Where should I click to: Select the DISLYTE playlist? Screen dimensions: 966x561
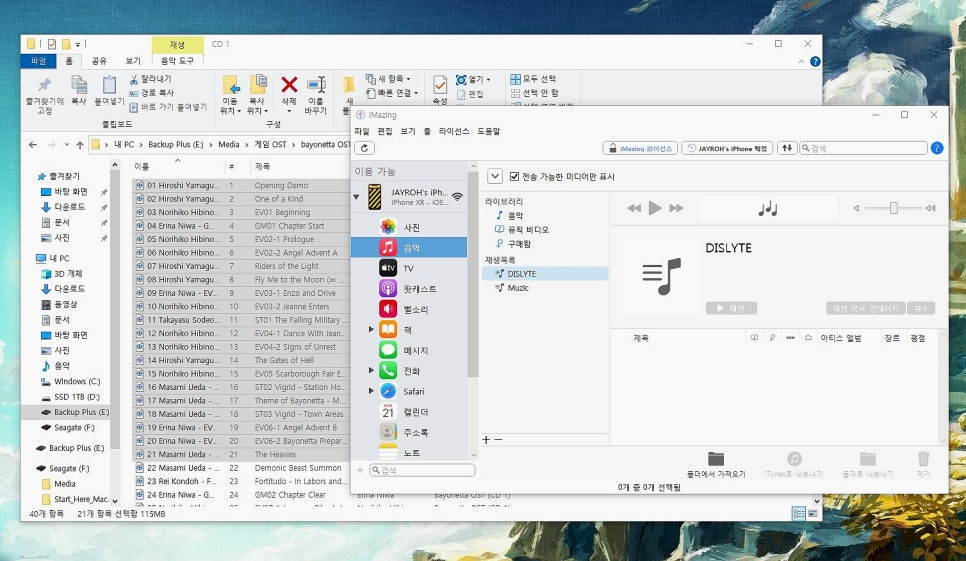(545, 273)
